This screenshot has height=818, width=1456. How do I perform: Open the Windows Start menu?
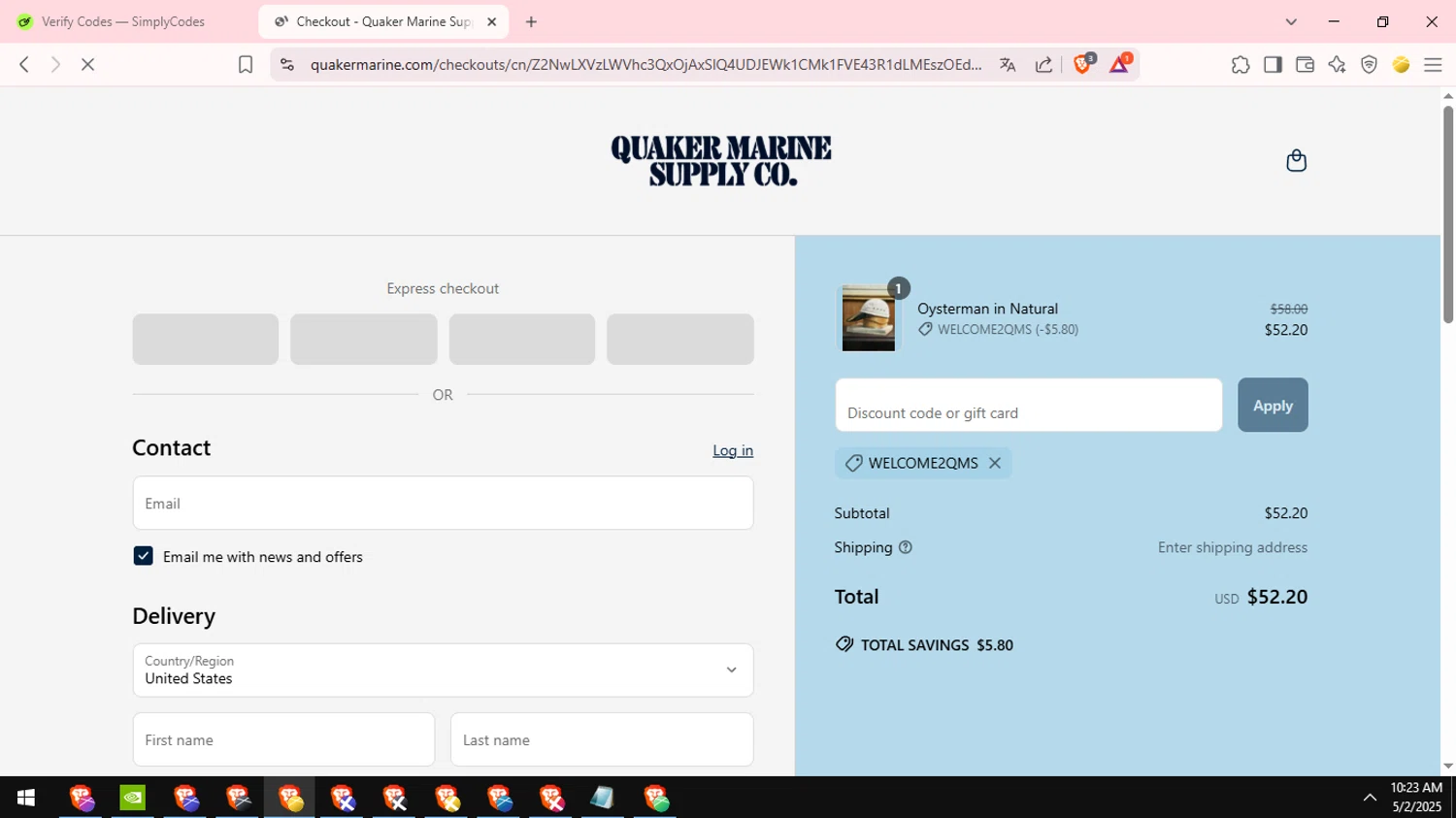(x=26, y=798)
